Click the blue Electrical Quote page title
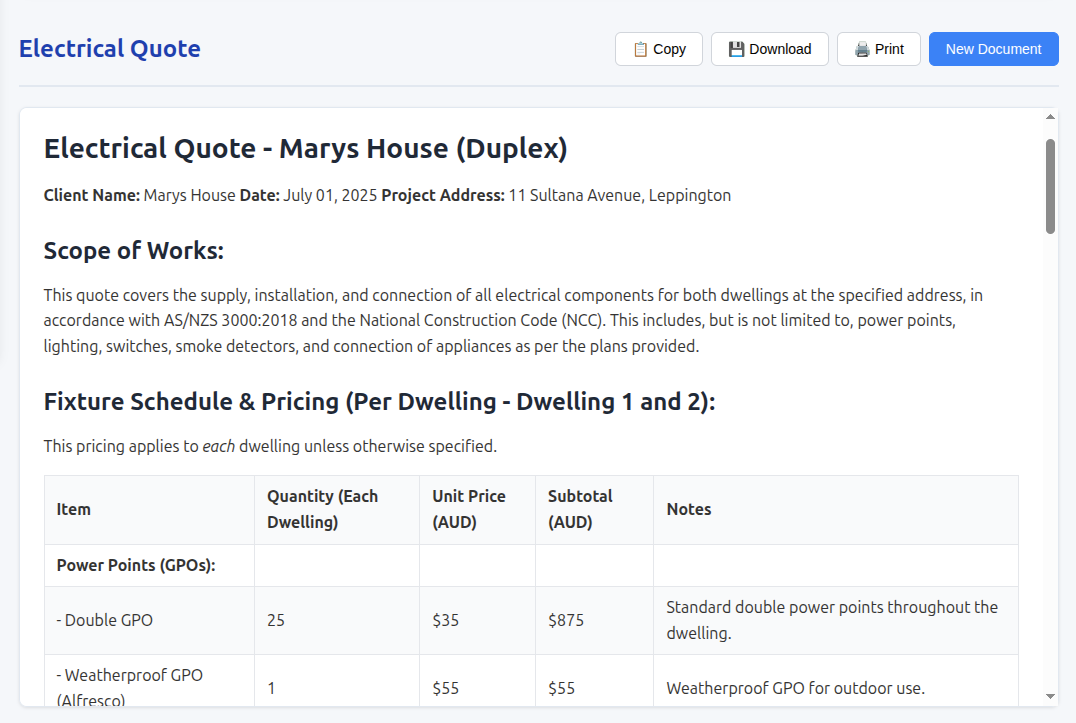1076x723 pixels. click(110, 48)
